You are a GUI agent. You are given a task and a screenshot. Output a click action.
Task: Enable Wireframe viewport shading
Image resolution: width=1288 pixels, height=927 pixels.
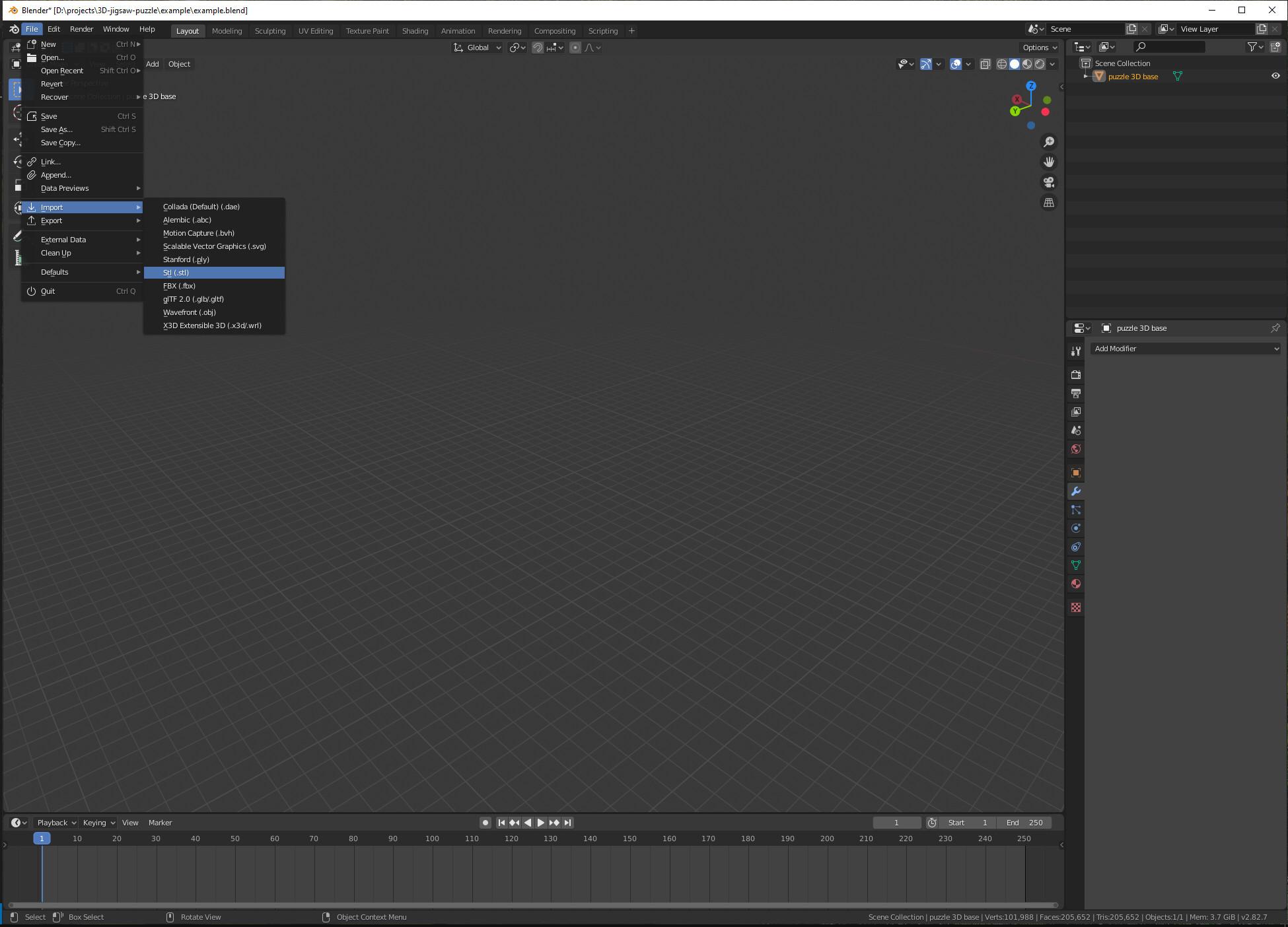click(x=1002, y=64)
